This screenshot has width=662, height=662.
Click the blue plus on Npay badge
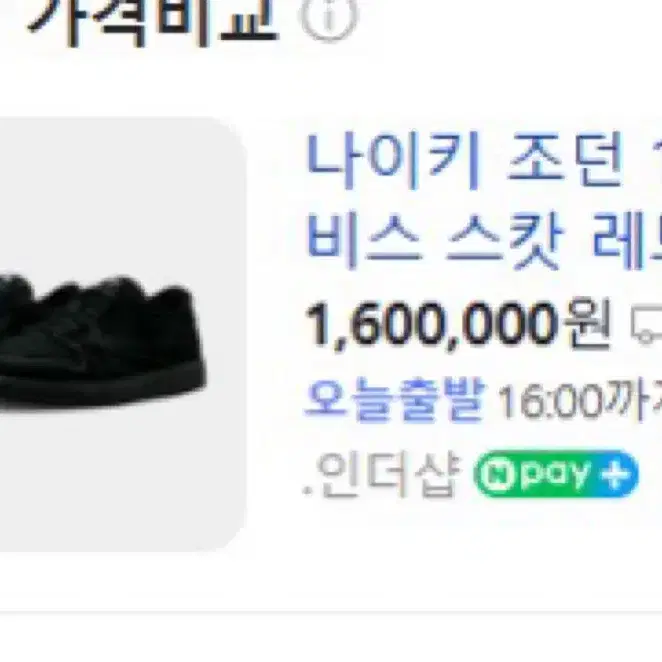pos(615,474)
